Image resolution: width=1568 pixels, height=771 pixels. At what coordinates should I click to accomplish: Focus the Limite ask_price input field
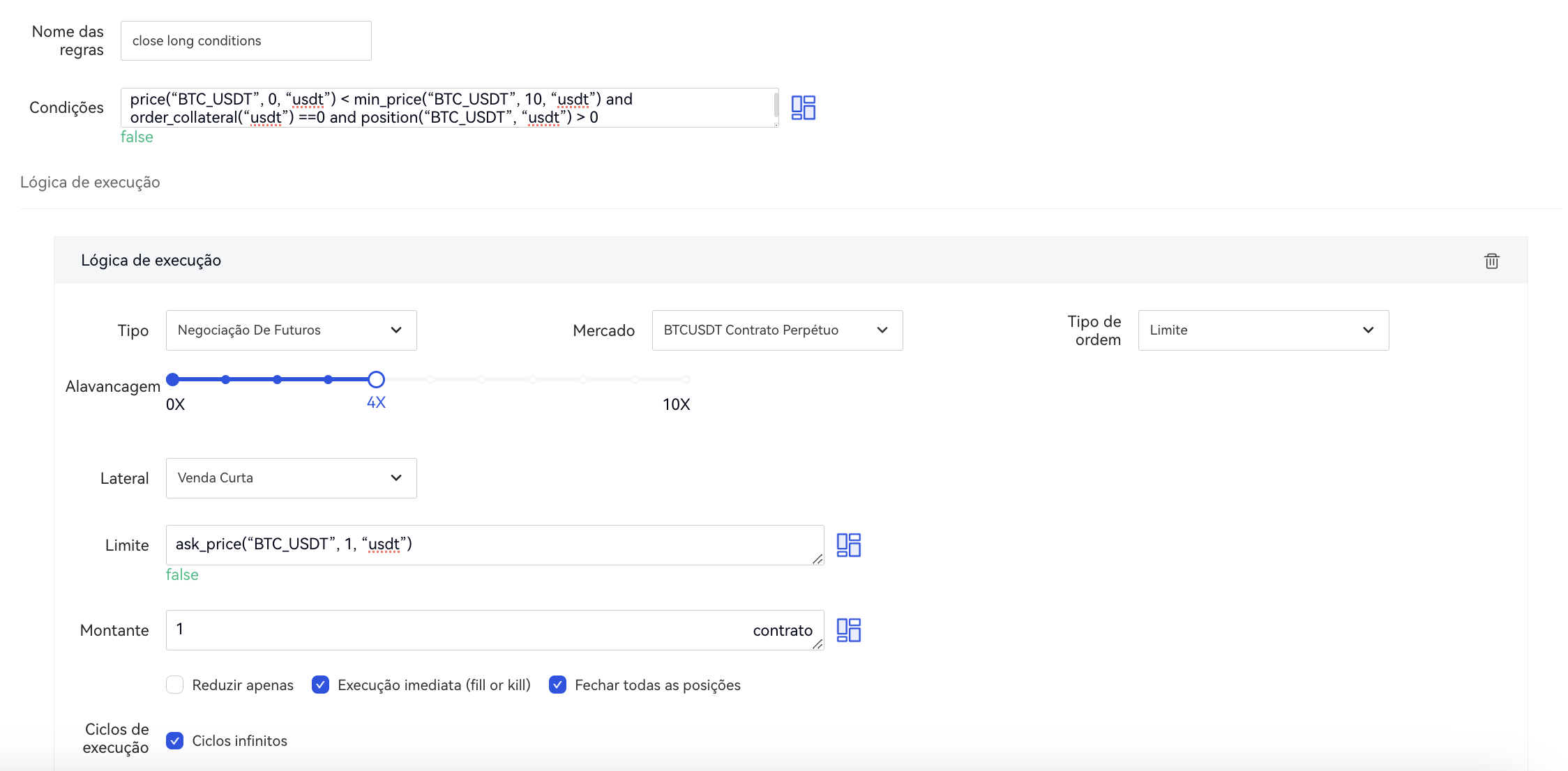pyautogui.click(x=488, y=545)
